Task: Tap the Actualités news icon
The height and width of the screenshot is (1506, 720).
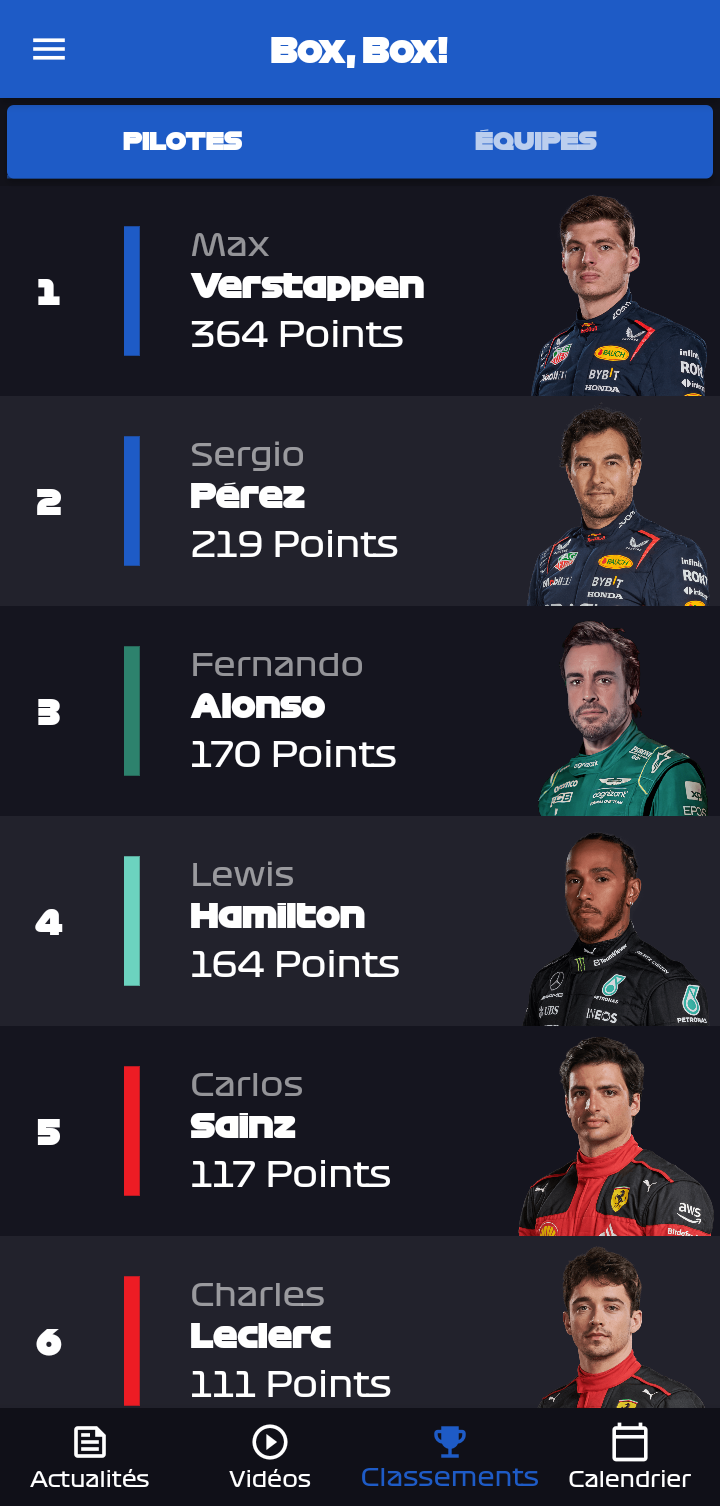Action: coord(90,1442)
